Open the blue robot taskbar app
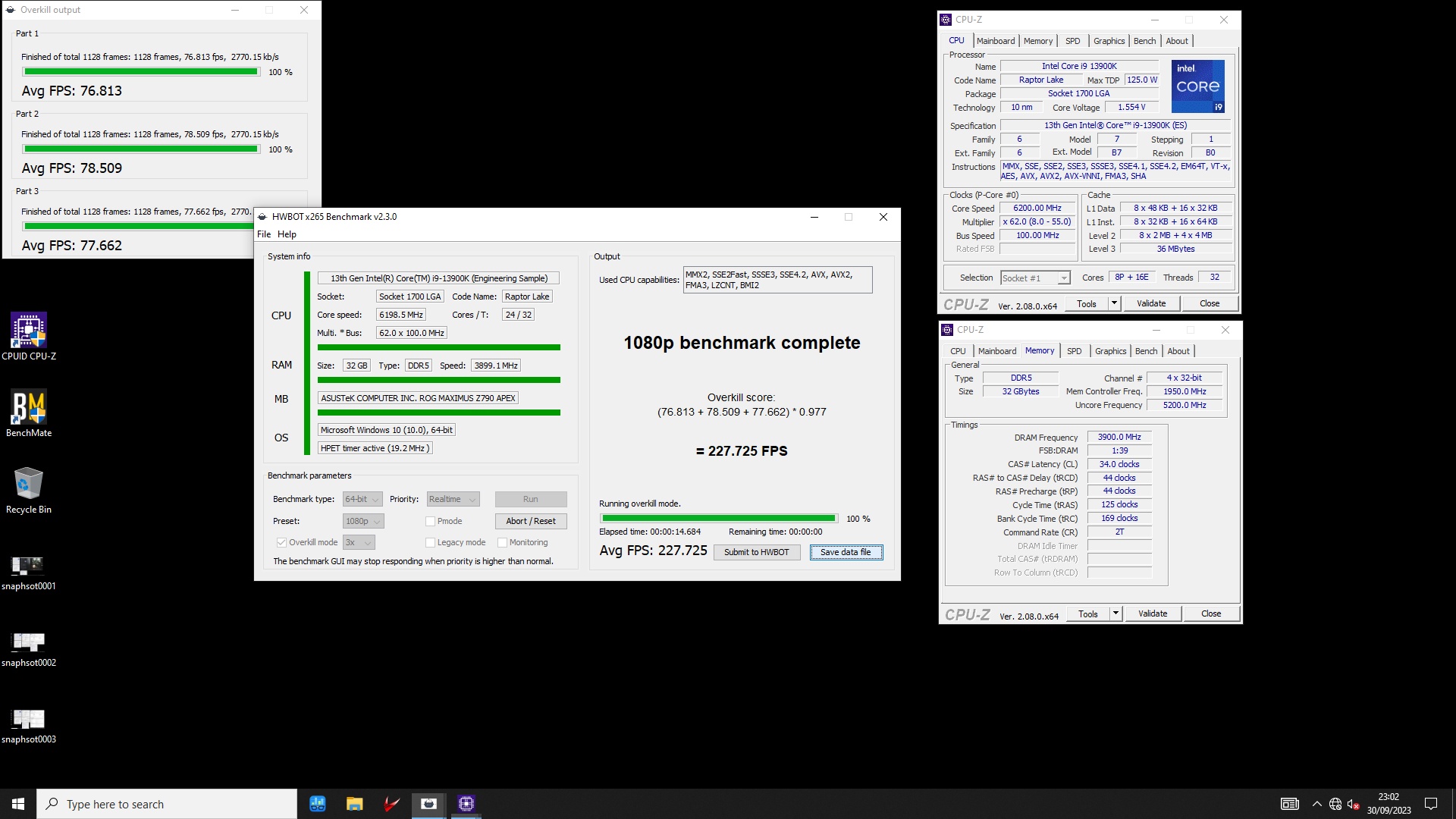 click(x=317, y=804)
